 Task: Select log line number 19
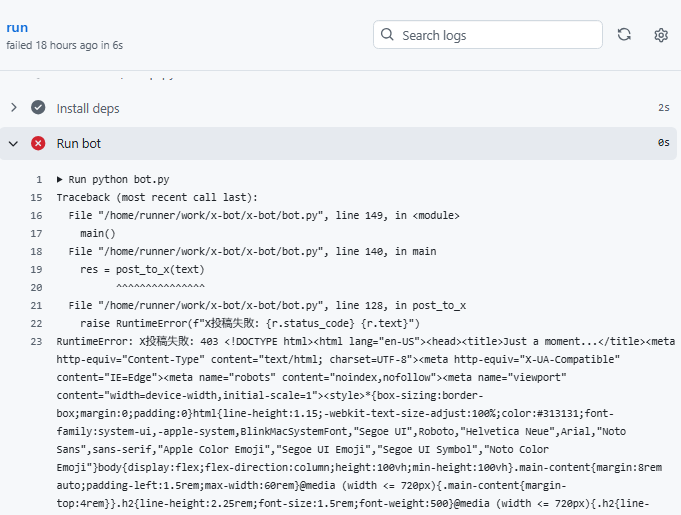pyautogui.click(x=36, y=270)
